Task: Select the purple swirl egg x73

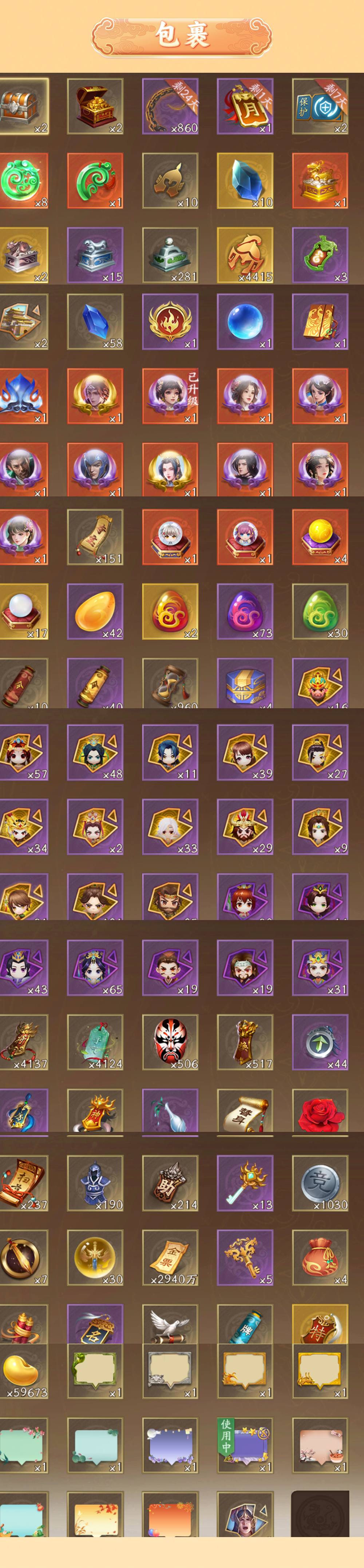Action: click(245, 612)
